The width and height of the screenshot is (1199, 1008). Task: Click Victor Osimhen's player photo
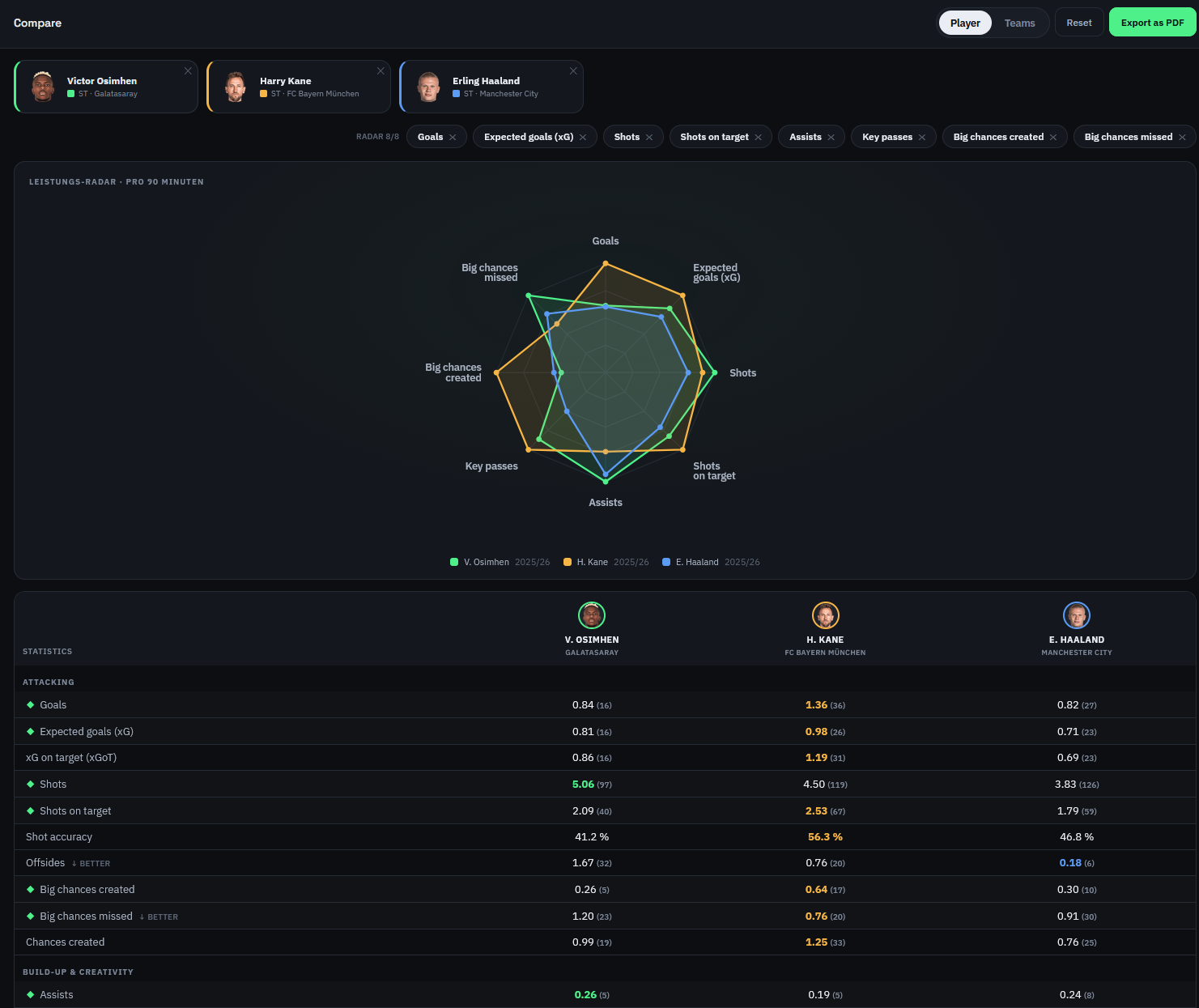[x=43, y=87]
